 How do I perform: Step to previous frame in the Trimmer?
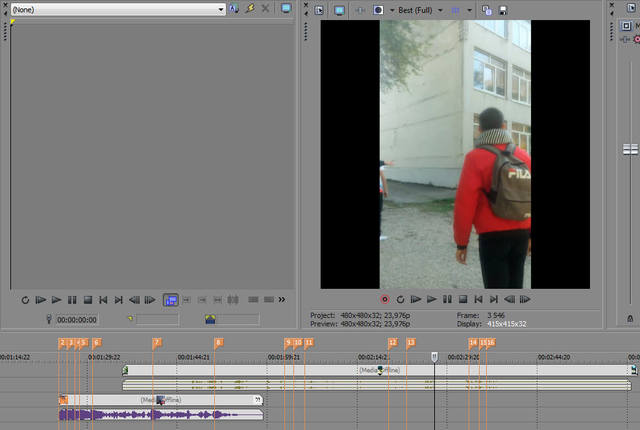(x=134, y=300)
